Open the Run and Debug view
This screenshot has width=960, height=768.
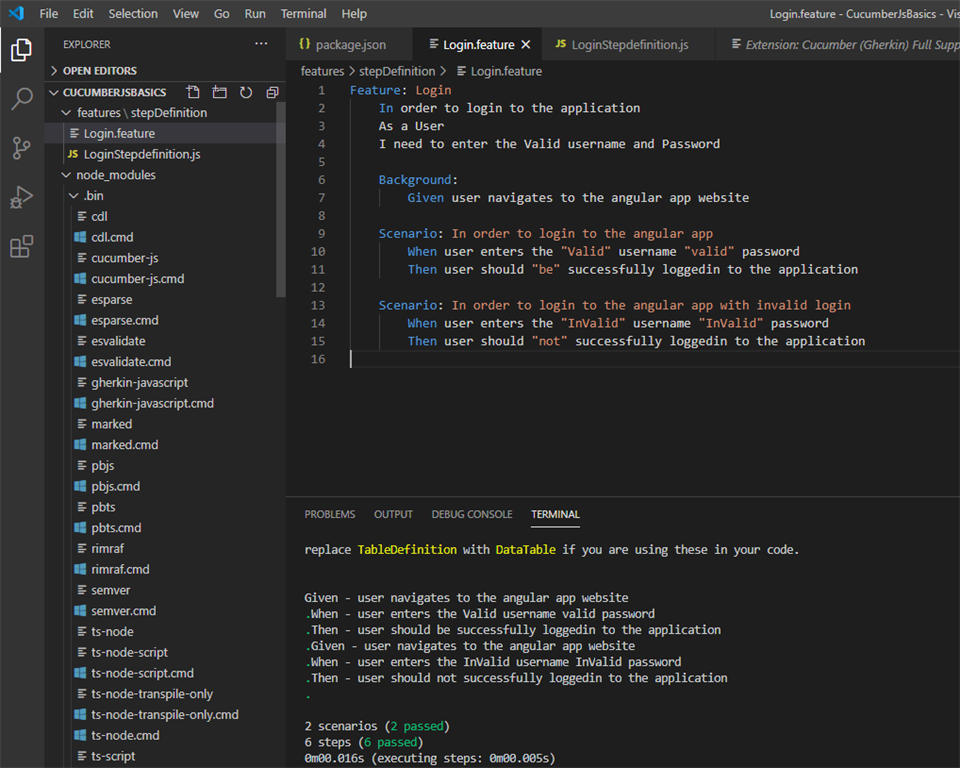(21, 197)
